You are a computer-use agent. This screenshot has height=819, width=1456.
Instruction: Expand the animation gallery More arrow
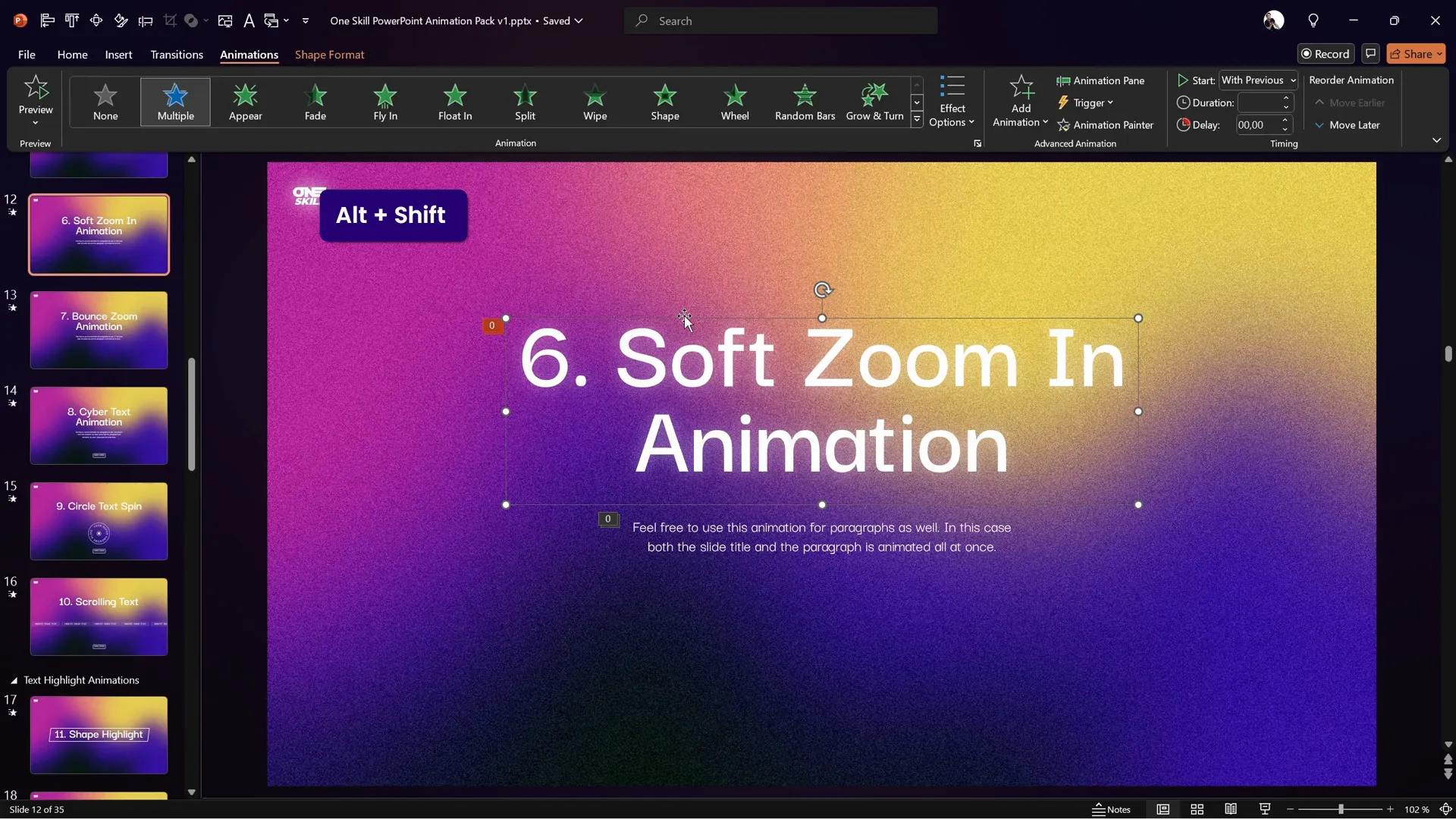[917, 119]
